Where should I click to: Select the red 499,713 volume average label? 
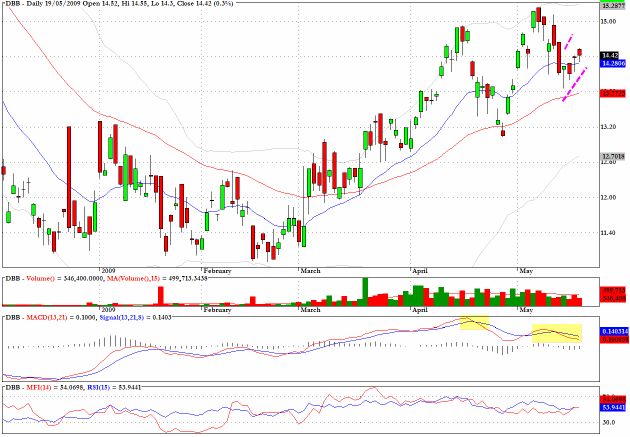[613, 290]
